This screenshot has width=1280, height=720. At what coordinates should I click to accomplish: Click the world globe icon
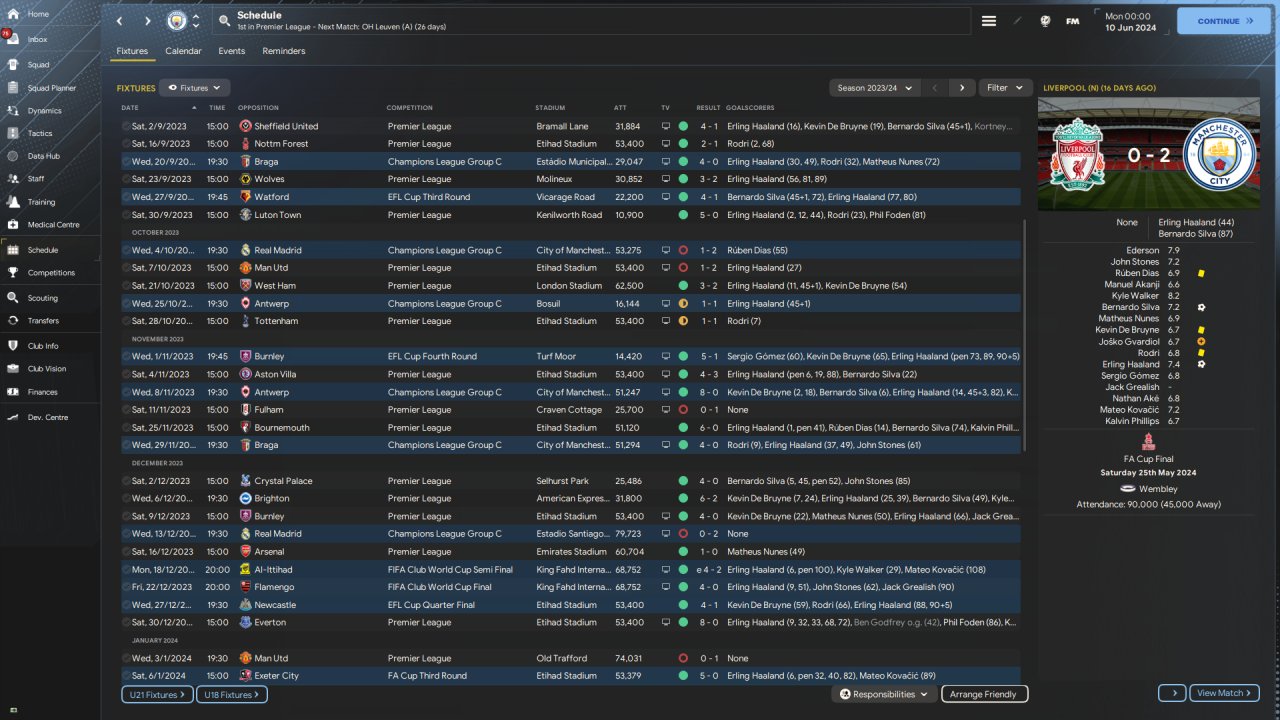click(1045, 21)
